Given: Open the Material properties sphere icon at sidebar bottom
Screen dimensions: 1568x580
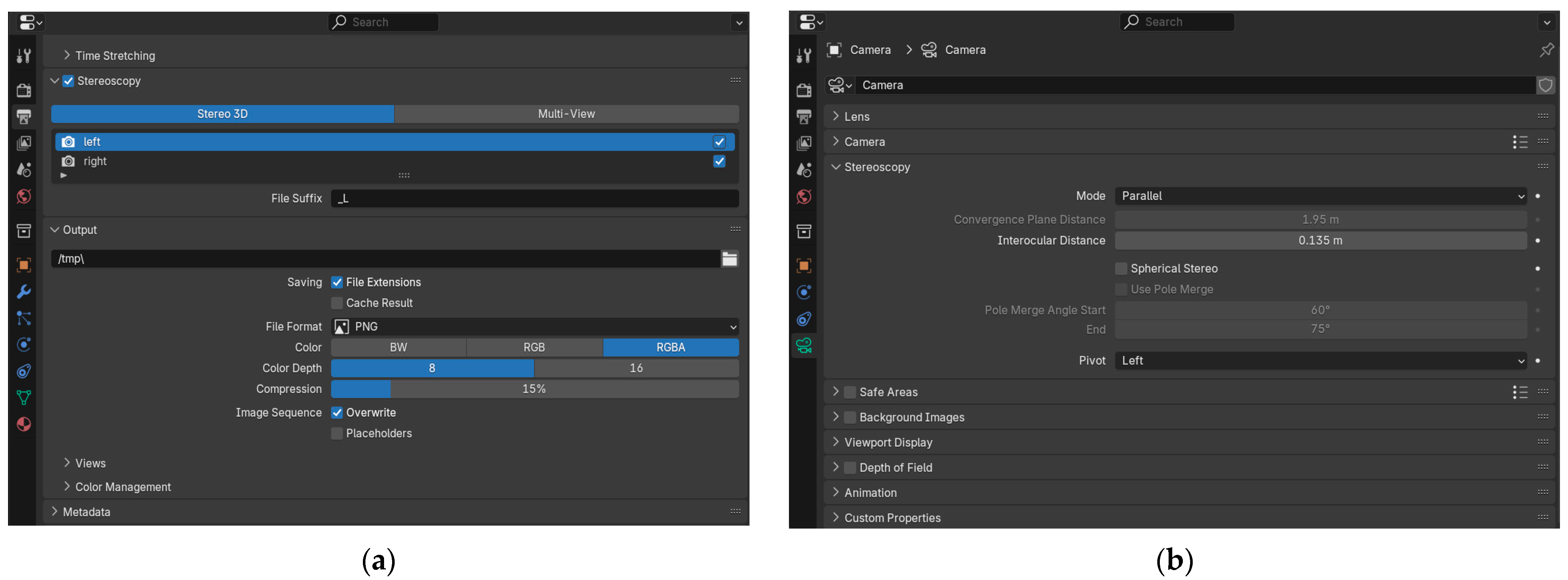Looking at the screenshot, I should click(24, 424).
